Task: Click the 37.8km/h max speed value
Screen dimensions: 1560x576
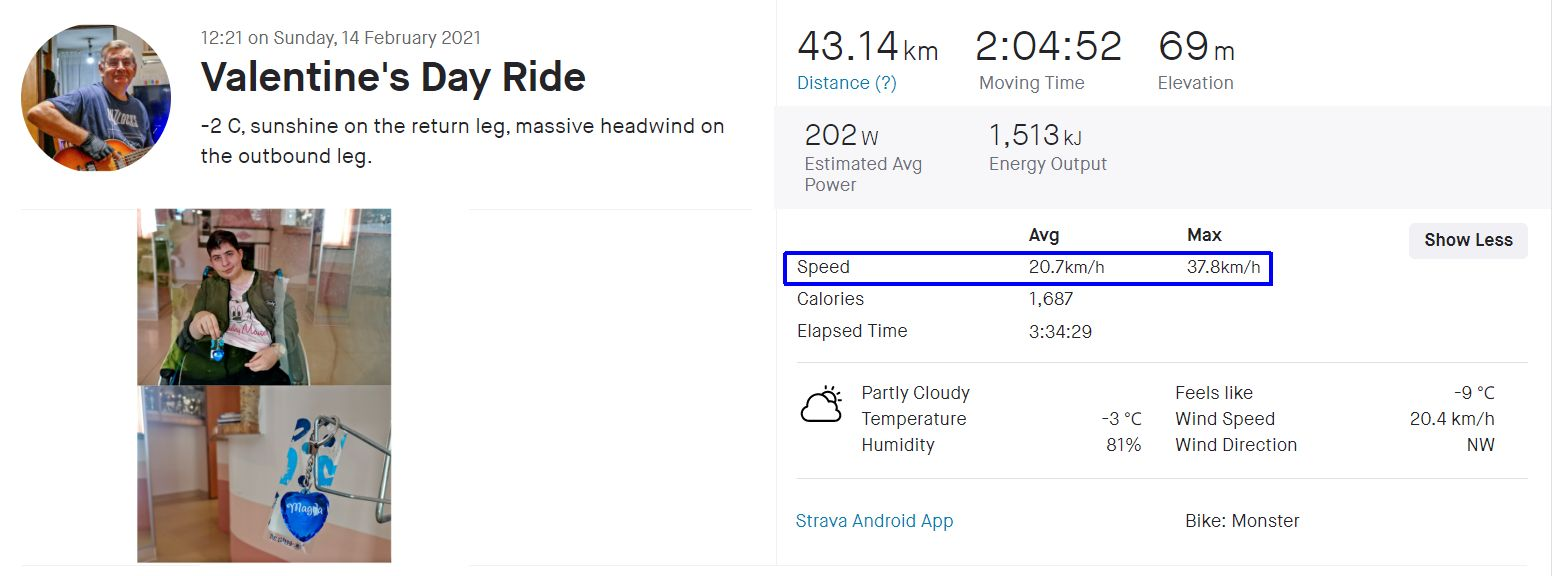Action: tap(1223, 267)
